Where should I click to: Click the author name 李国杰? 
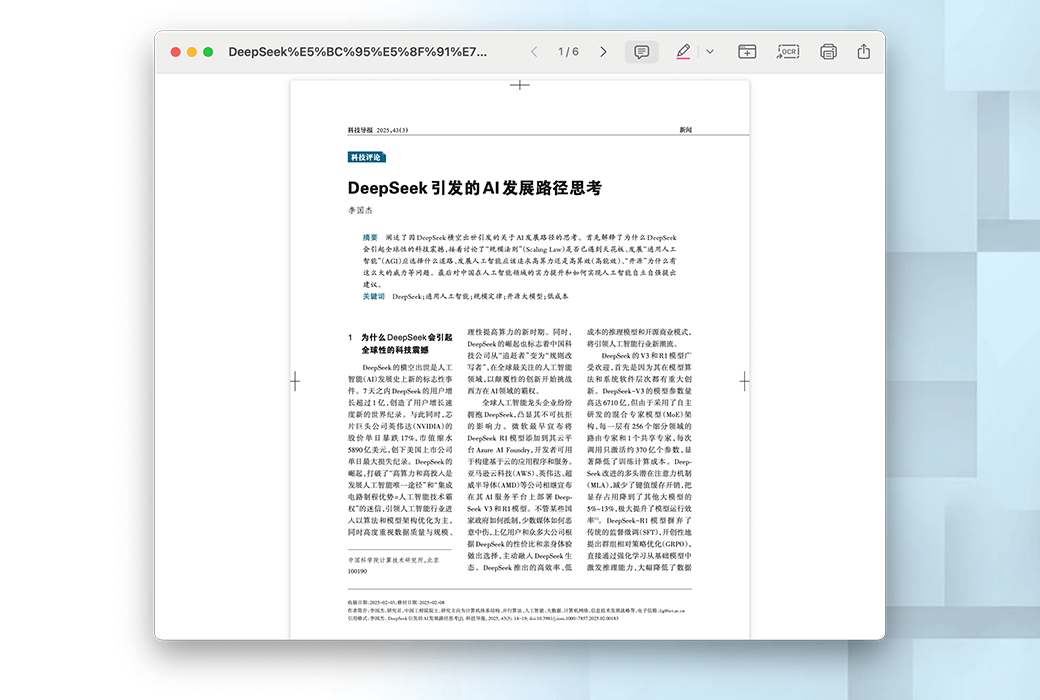pos(359,211)
